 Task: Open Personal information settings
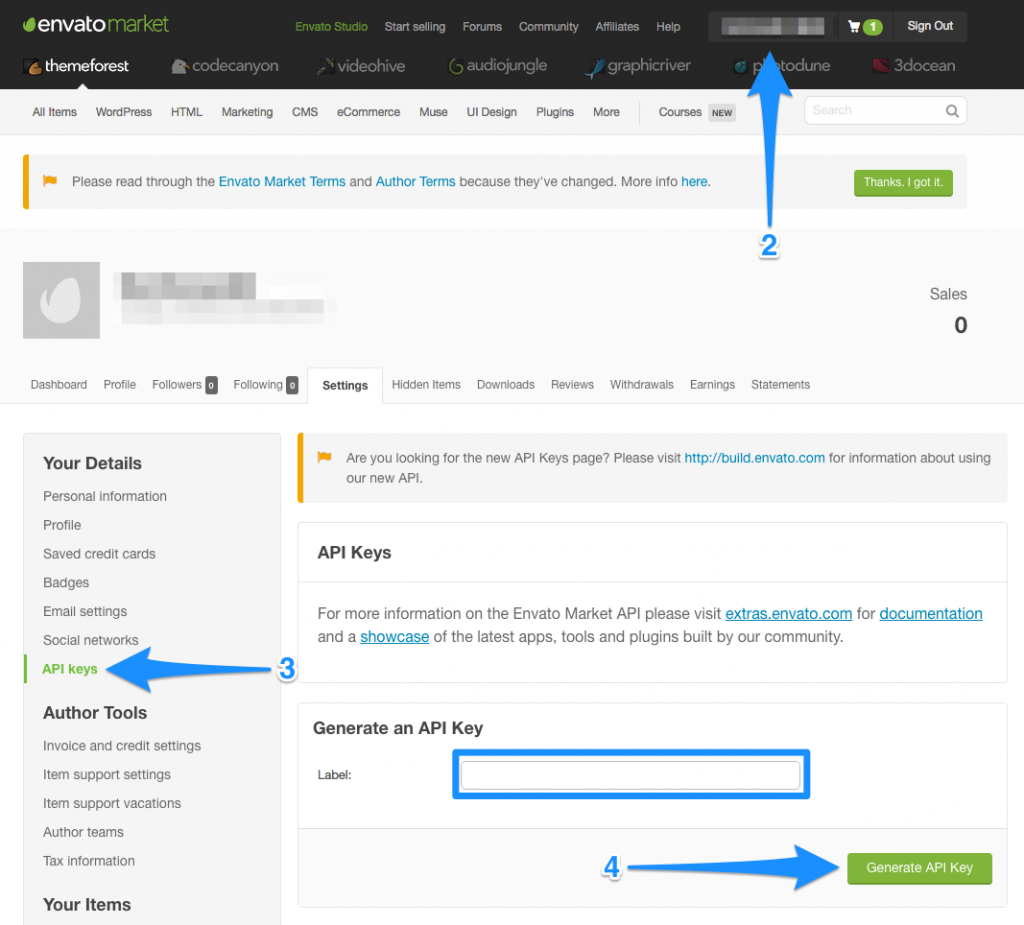(105, 496)
